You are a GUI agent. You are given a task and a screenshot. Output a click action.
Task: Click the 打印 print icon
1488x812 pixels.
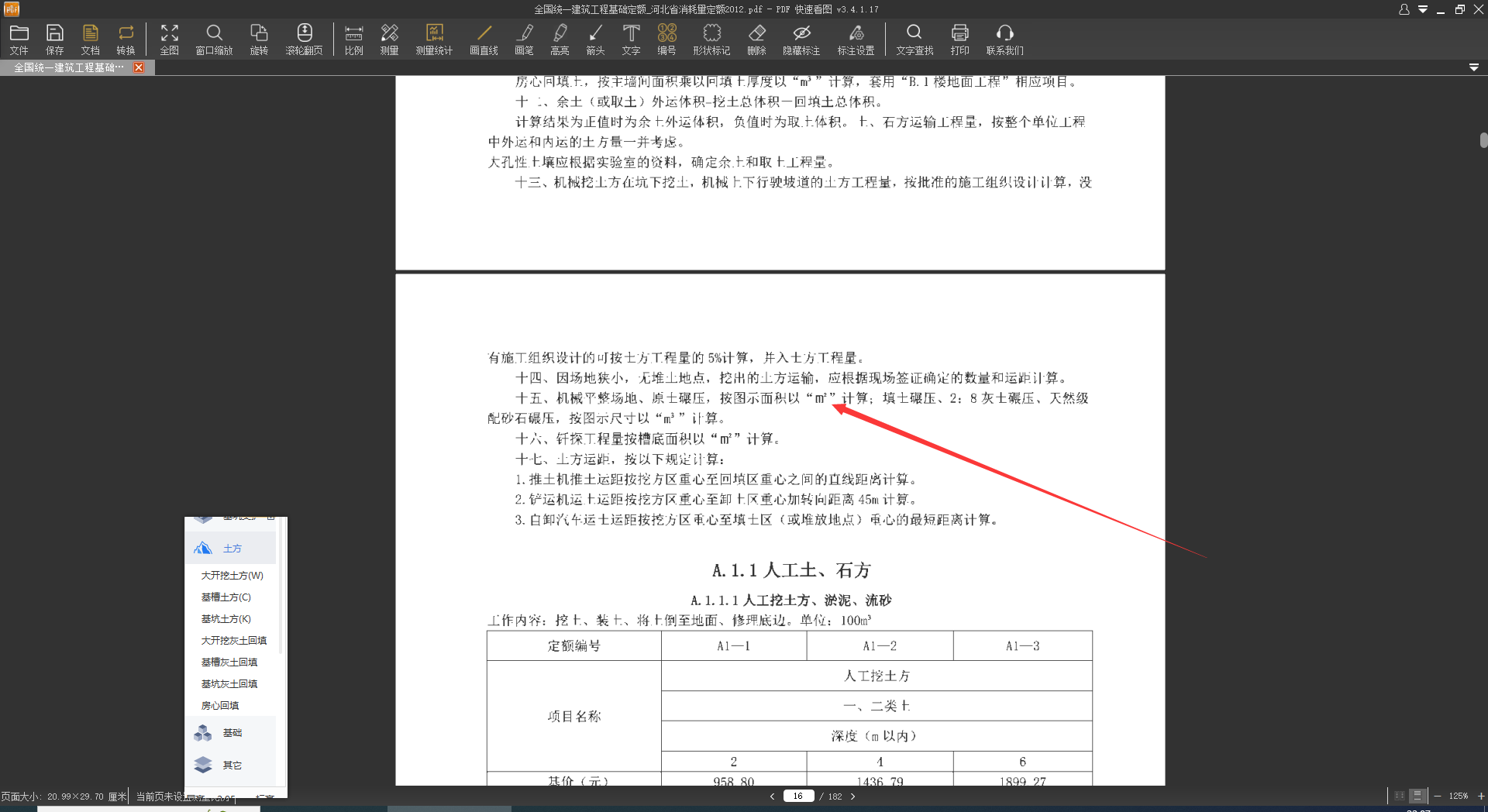coord(959,39)
